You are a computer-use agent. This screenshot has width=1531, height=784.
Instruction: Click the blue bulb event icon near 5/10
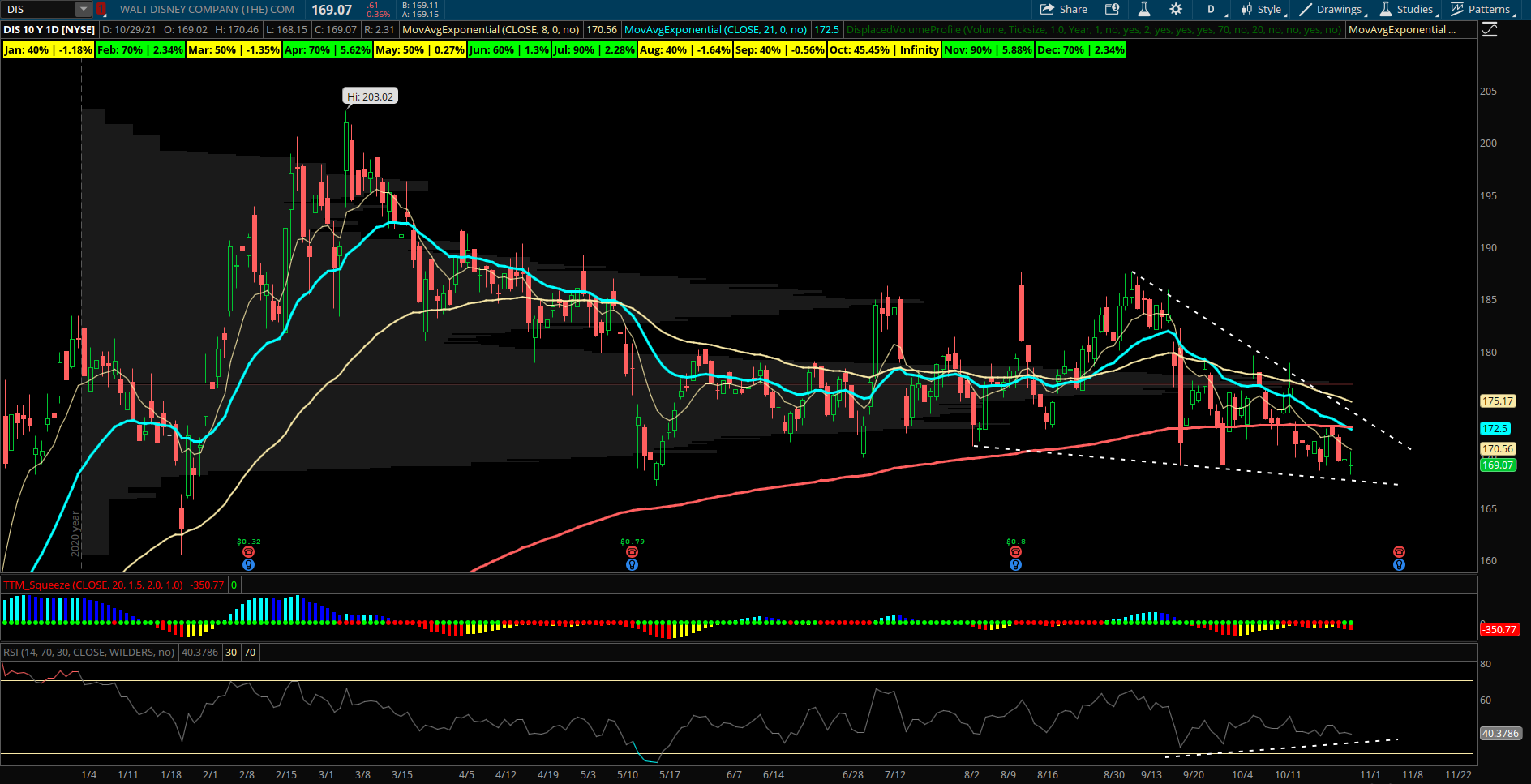click(632, 564)
